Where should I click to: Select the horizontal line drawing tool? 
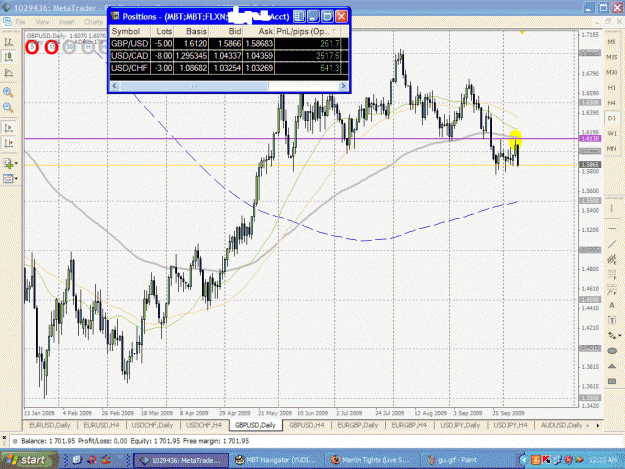coord(612,229)
